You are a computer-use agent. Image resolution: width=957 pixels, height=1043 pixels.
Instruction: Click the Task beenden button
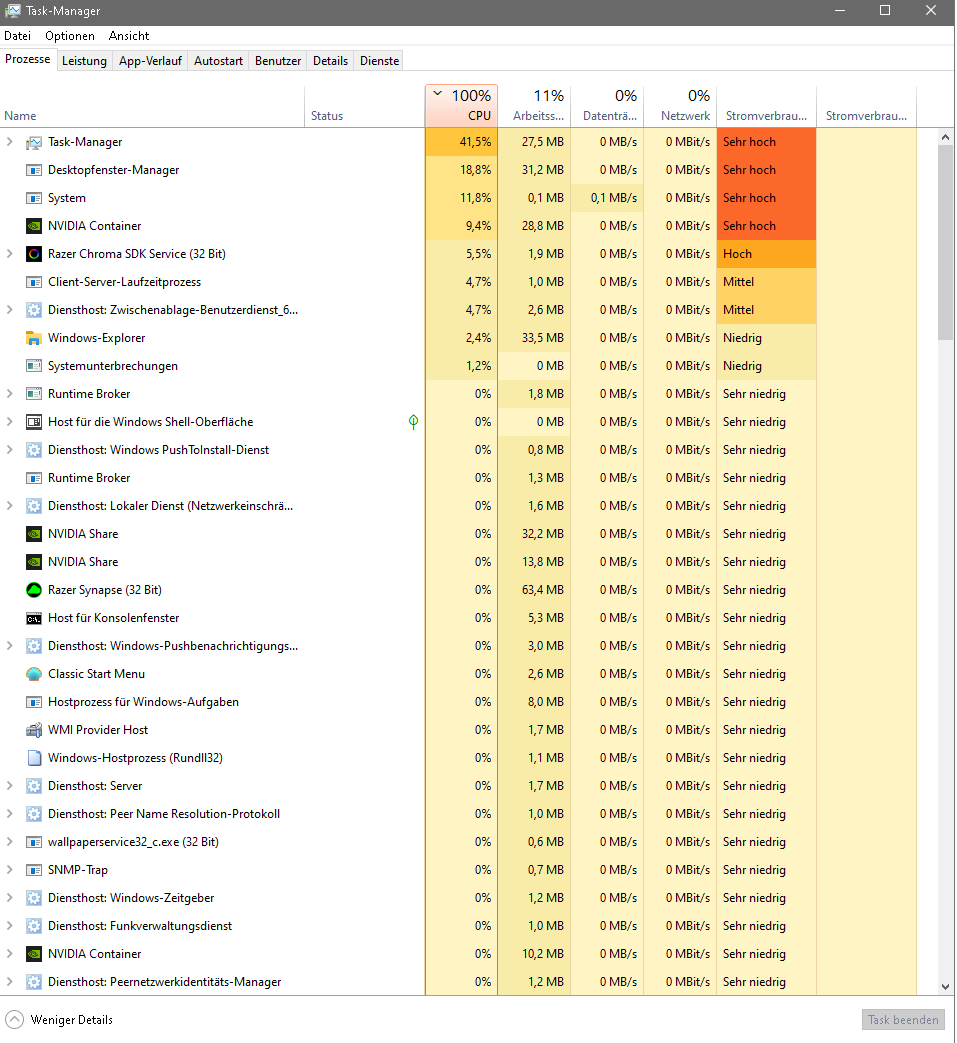[903, 1020]
